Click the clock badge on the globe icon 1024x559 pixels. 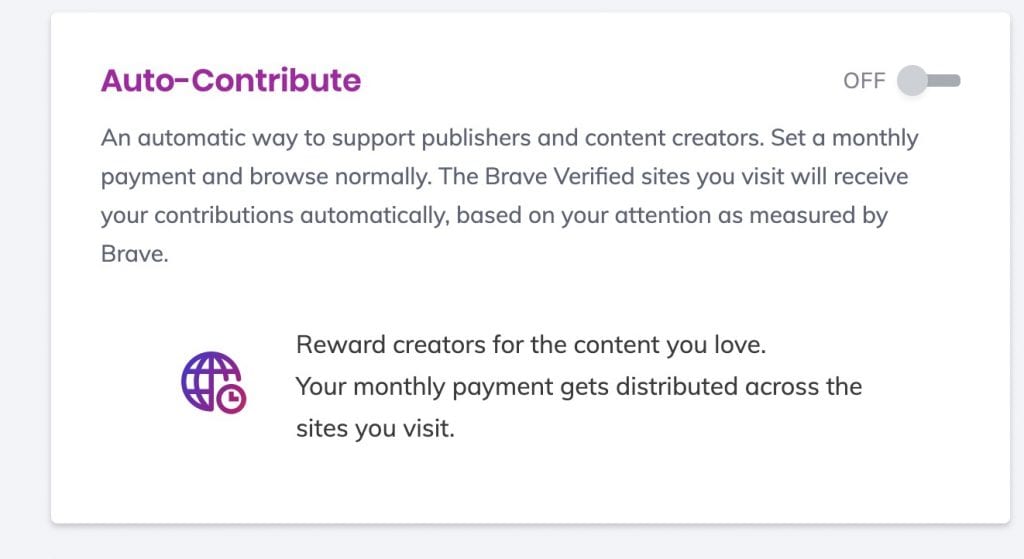pyautogui.click(x=231, y=398)
